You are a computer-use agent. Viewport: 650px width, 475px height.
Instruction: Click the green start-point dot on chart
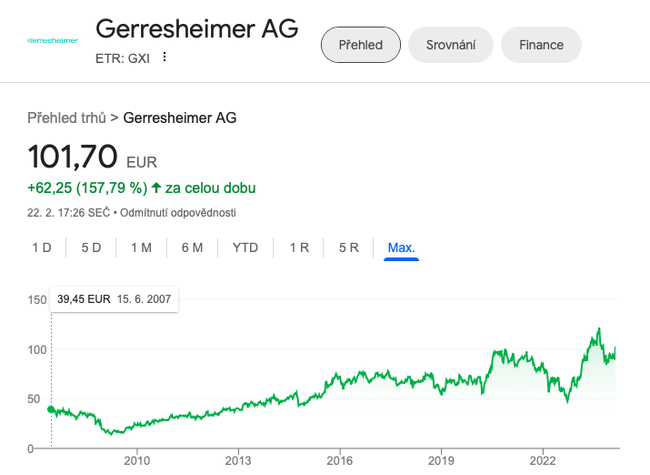[x=51, y=409]
